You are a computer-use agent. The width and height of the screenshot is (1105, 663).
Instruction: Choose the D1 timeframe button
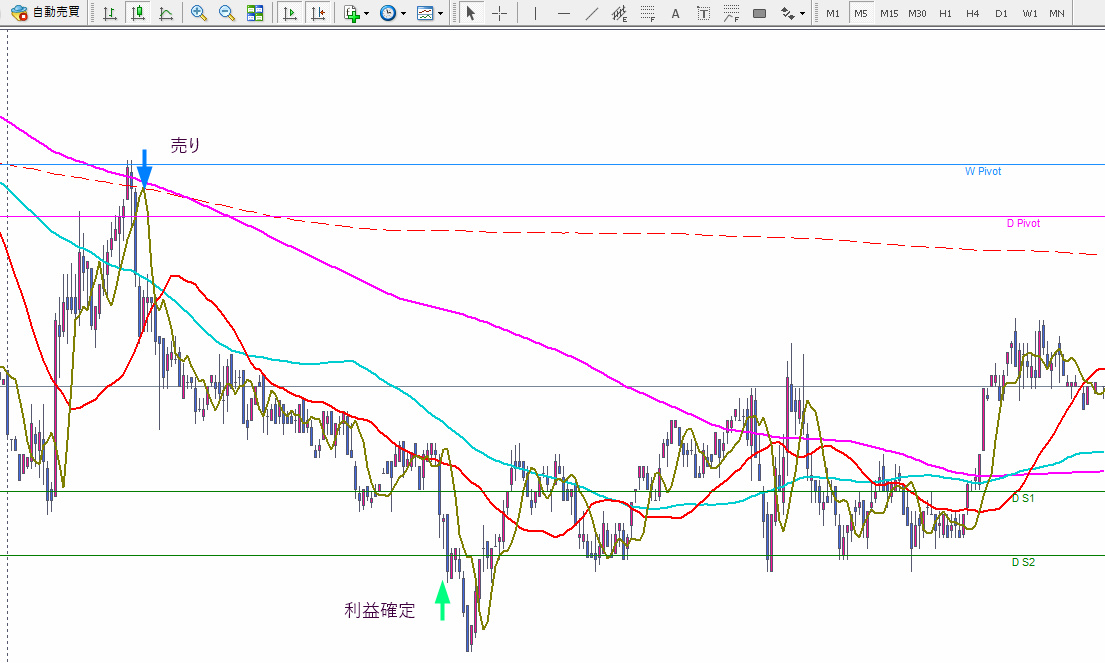click(1001, 13)
